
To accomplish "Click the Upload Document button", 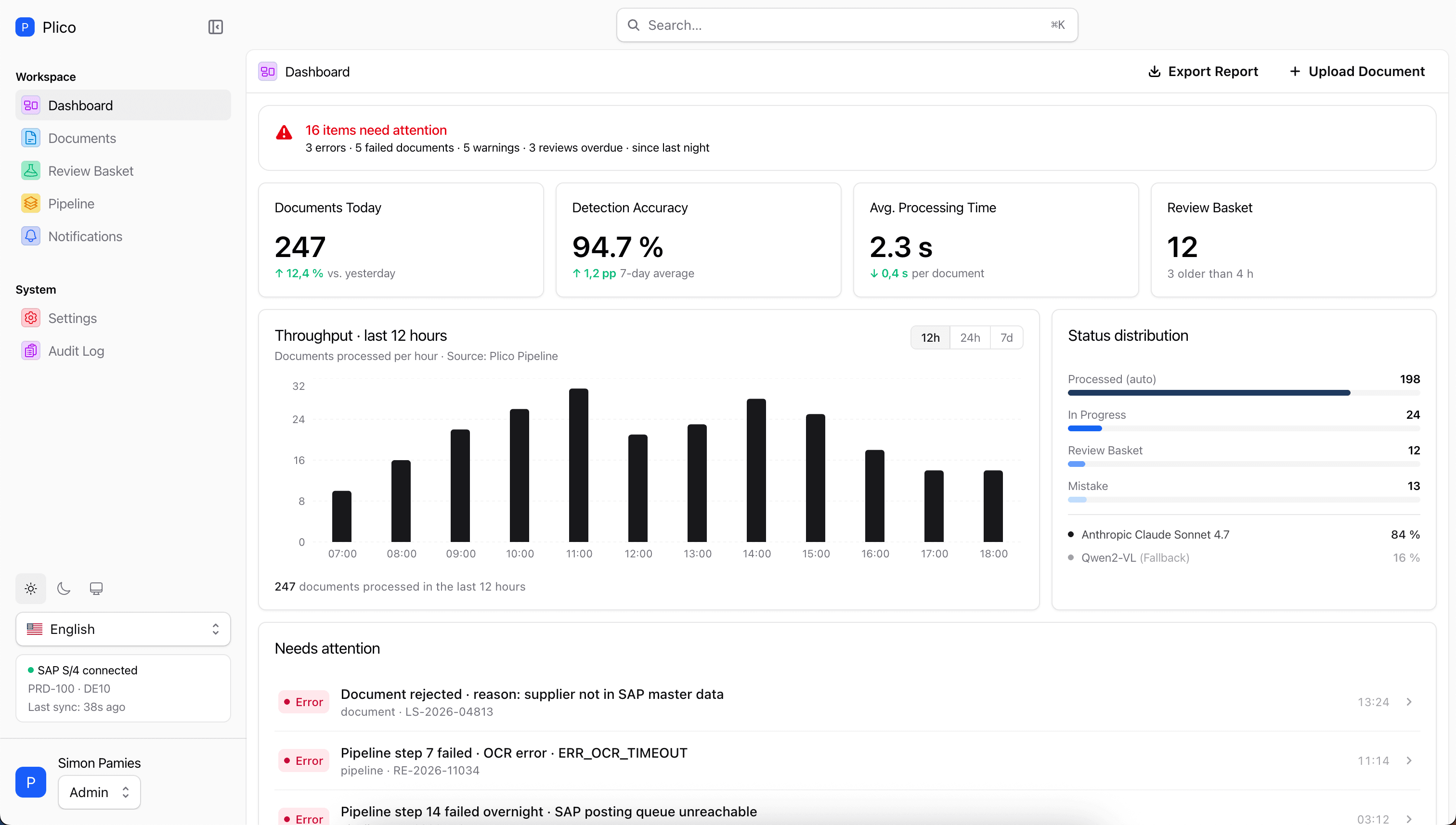I will [x=1357, y=71].
